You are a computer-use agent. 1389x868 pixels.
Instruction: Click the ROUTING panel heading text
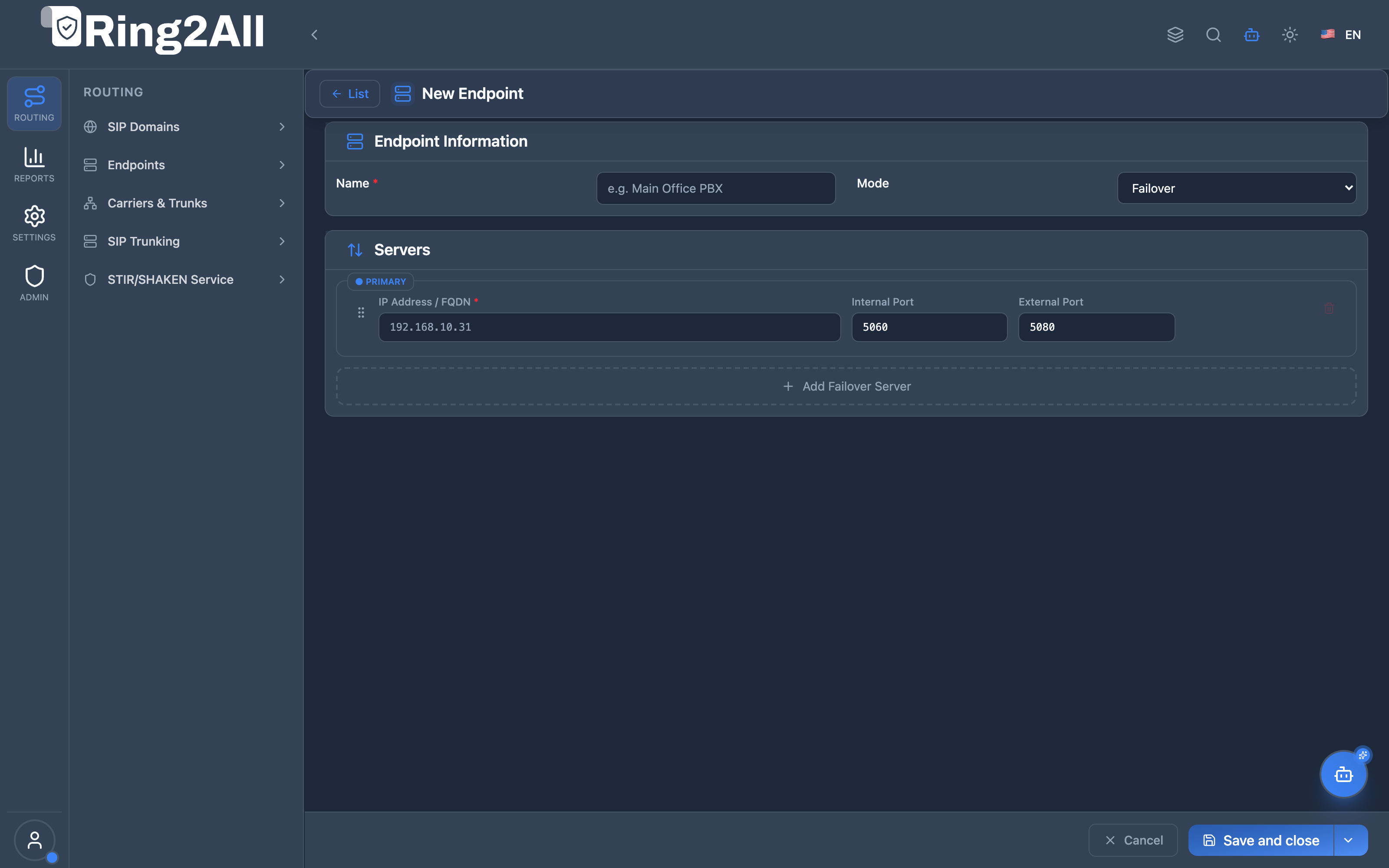(113, 92)
